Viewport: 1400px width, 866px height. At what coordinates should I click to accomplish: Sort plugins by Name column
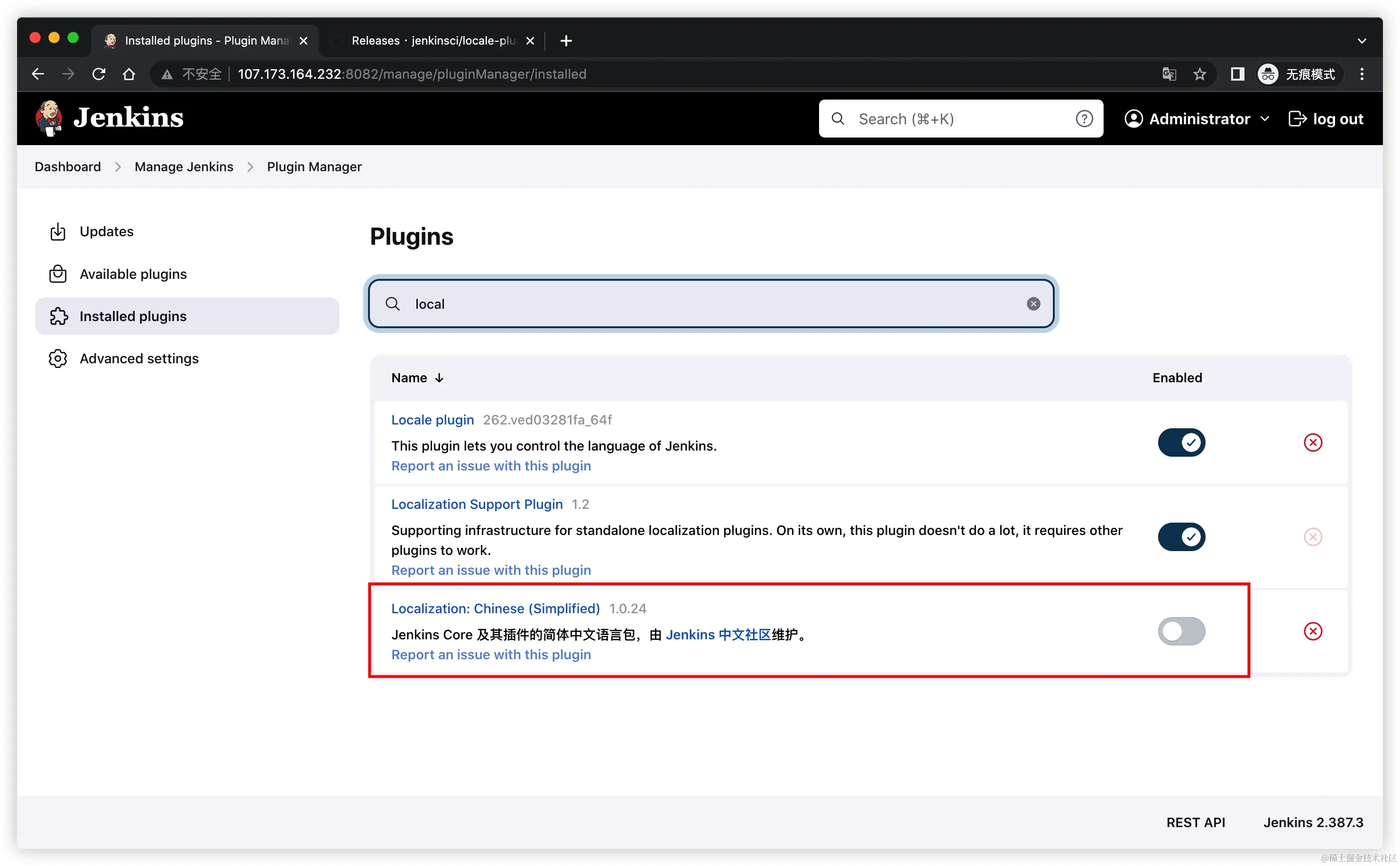417,378
